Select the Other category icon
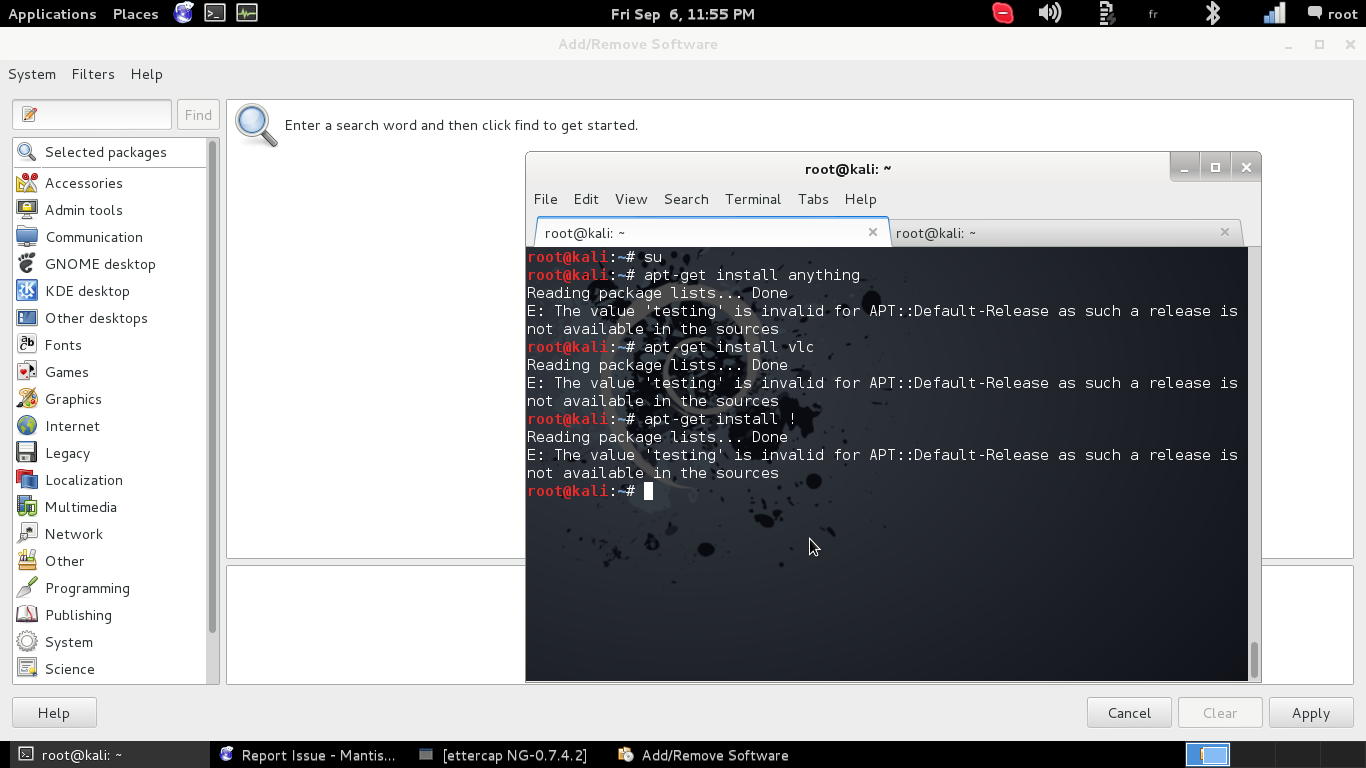Image resolution: width=1366 pixels, height=768 pixels. pos(27,561)
